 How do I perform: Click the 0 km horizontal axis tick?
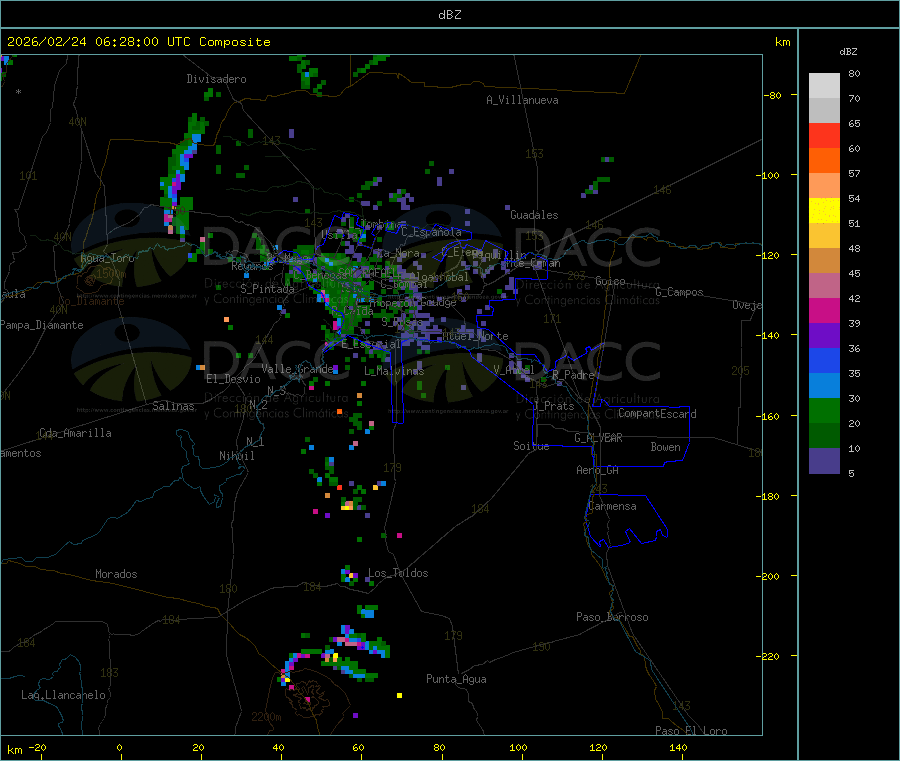click(119, 747)
